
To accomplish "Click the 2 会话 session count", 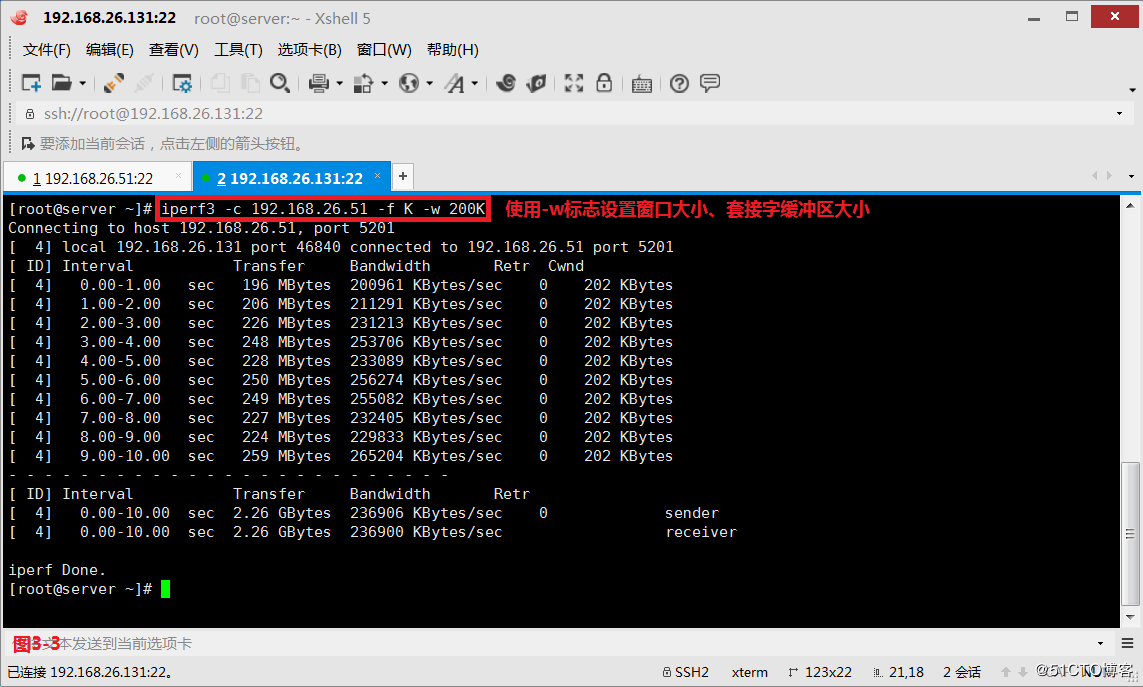I will (961, 672).
